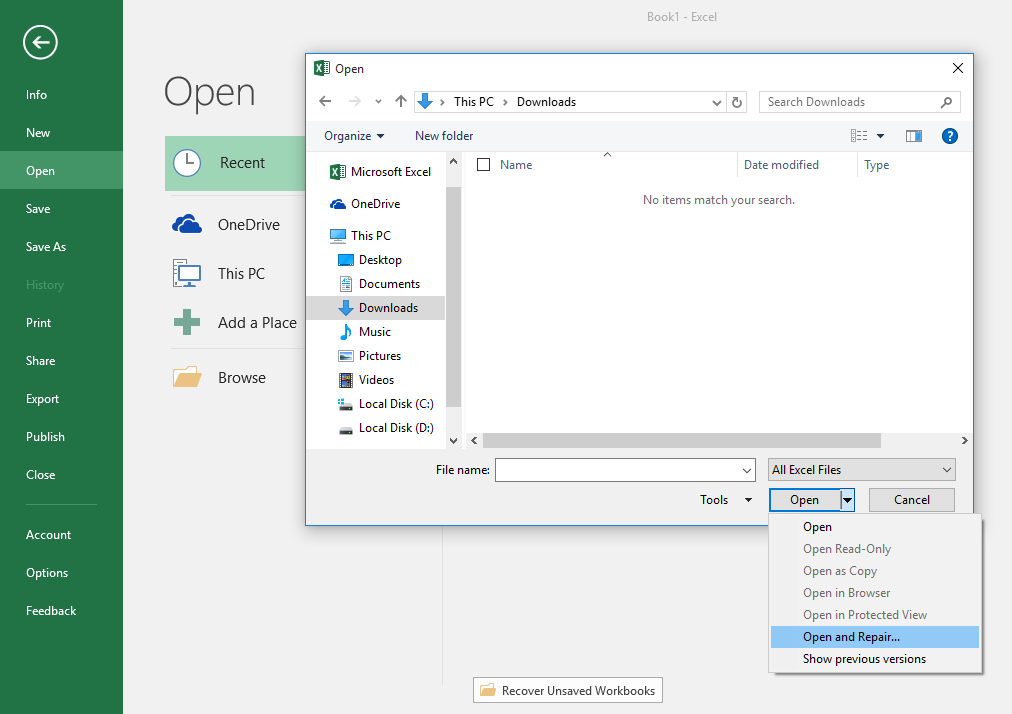The height and width of the screenshot is (714, 1012).
Task: Sort by the Date modified column
Action: [781, 165]
